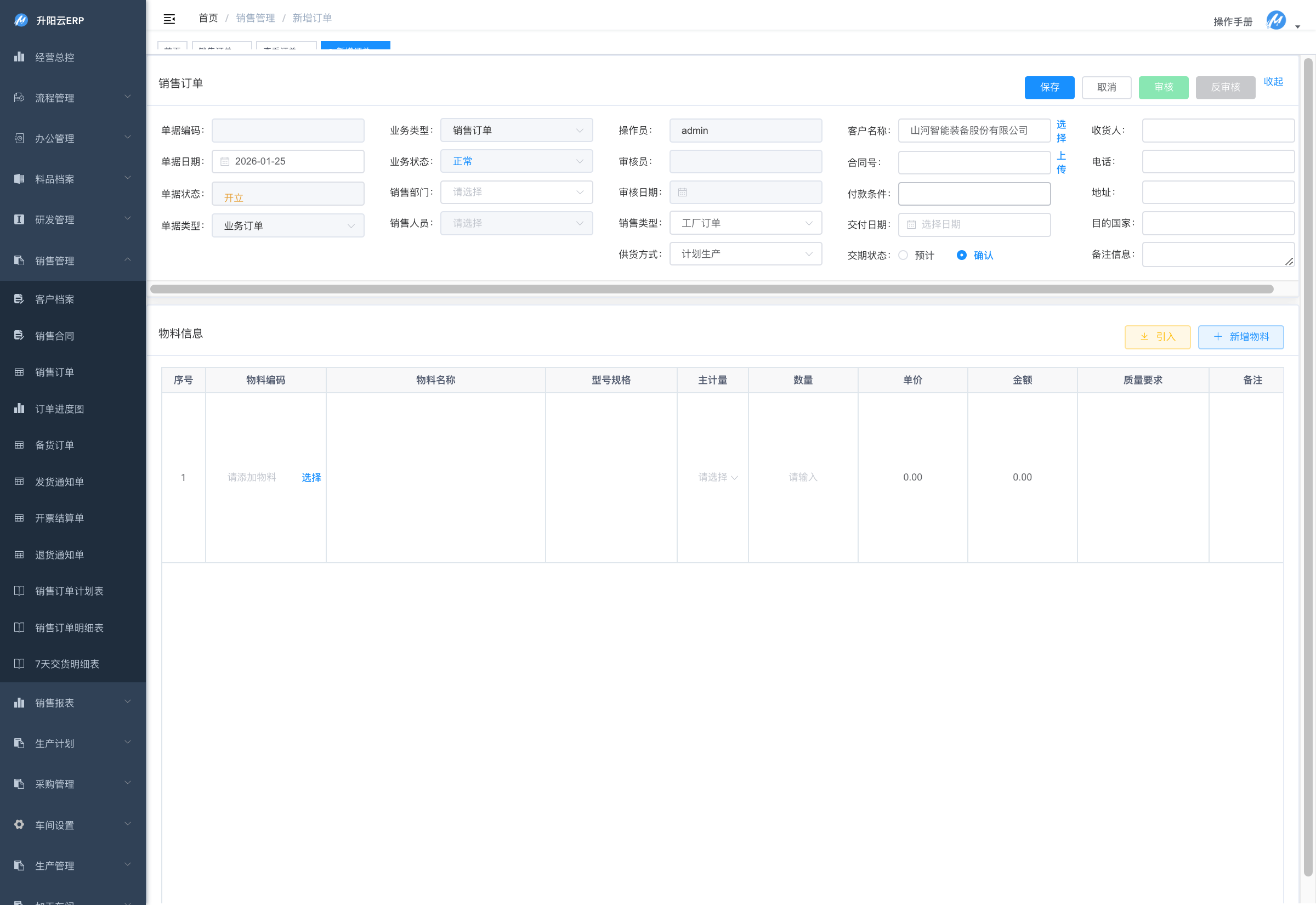Click the sidebar collapse hamburger icon

pos(169,19)
